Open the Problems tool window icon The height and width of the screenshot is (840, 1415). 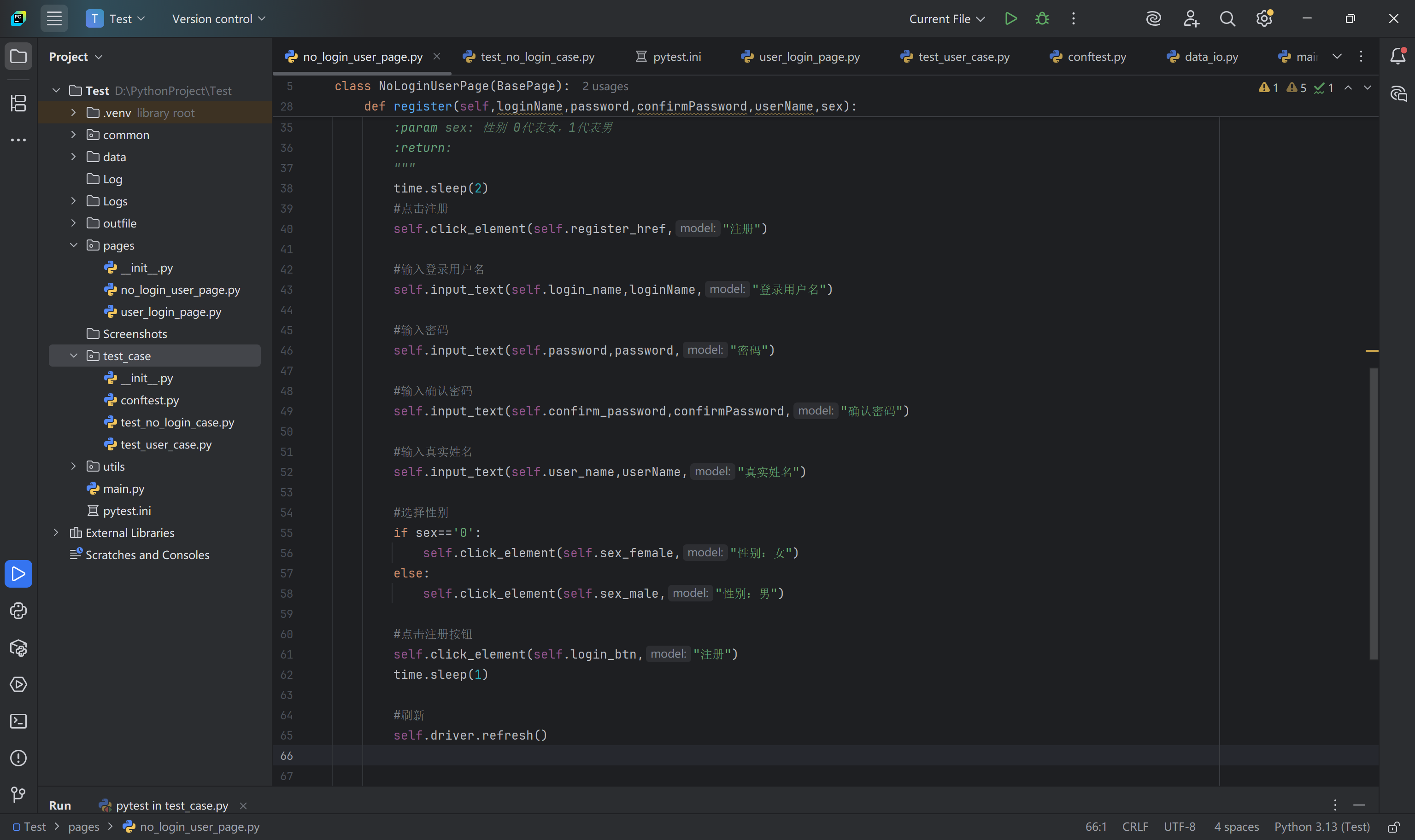[x=18, y=758]
